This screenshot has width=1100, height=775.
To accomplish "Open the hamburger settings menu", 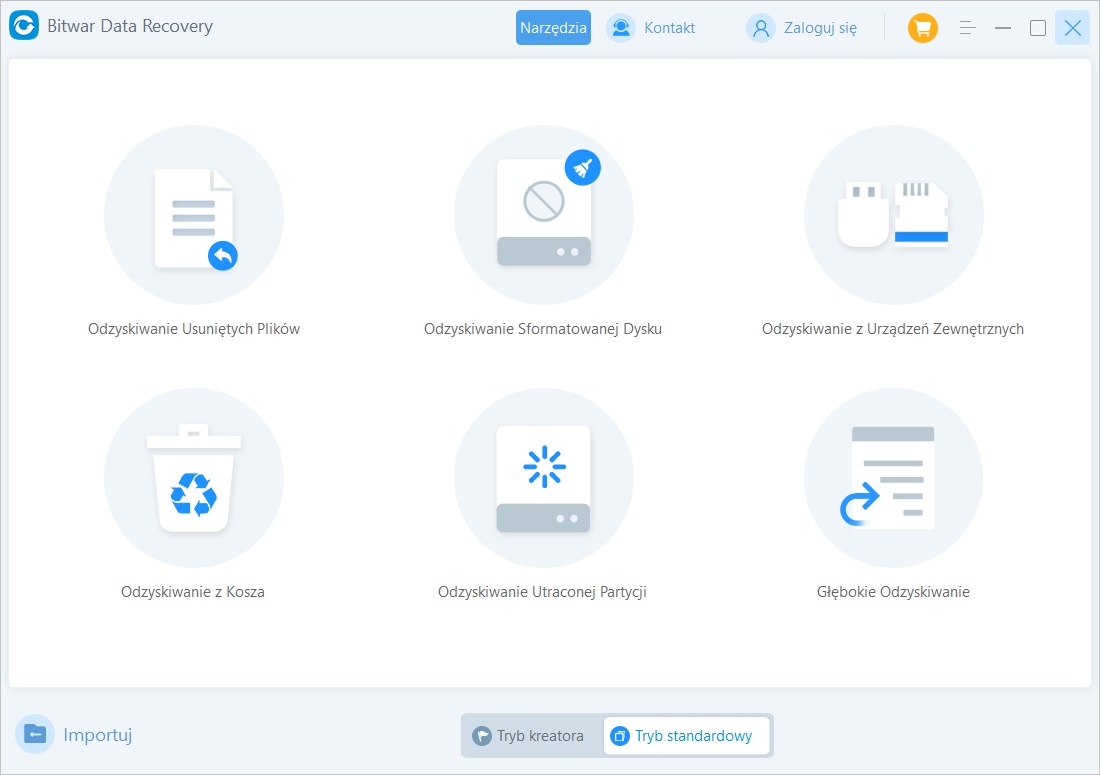I will click(967, 28).
